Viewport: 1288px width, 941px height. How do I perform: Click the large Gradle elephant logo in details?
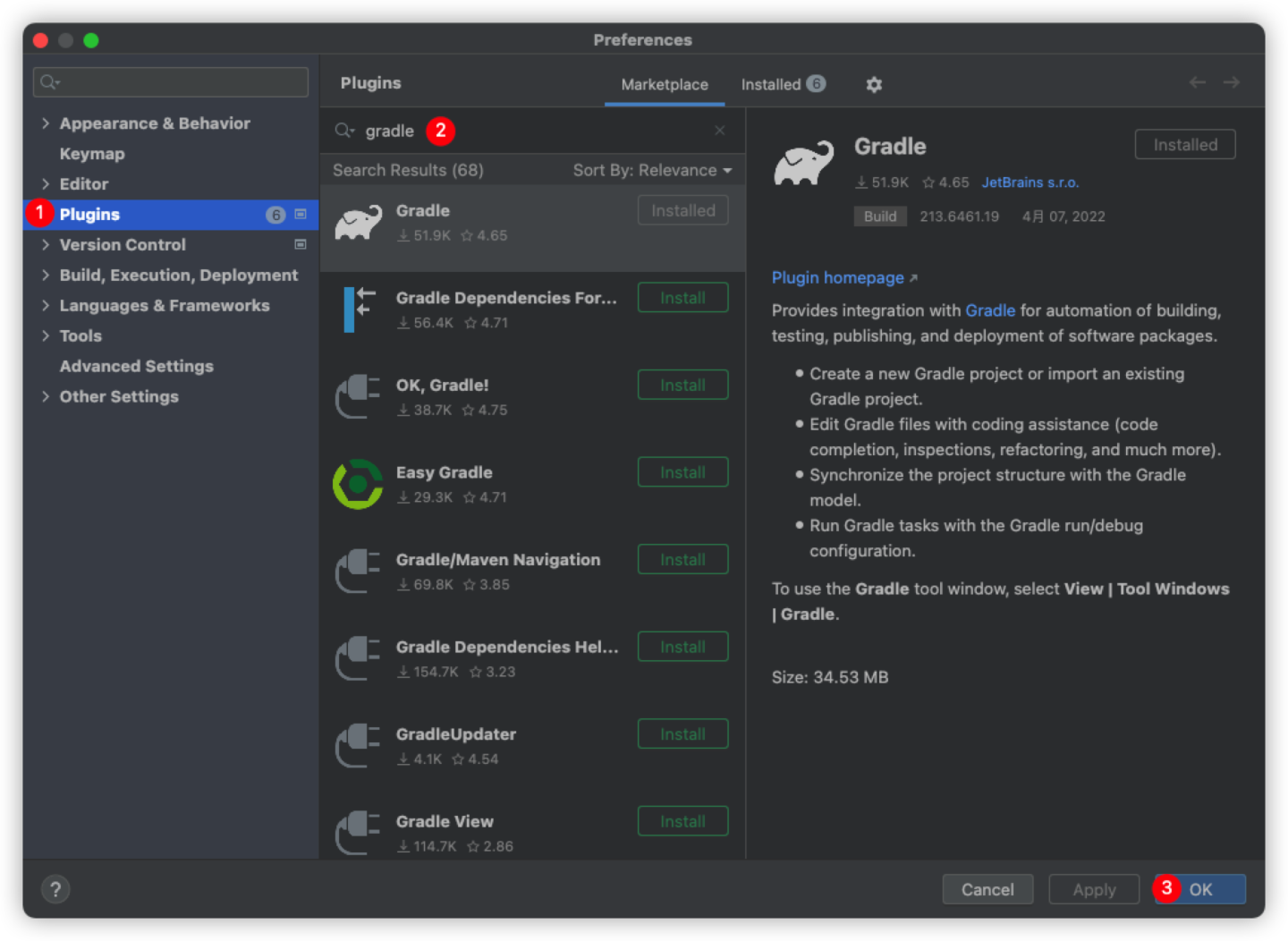coord(803,163)
